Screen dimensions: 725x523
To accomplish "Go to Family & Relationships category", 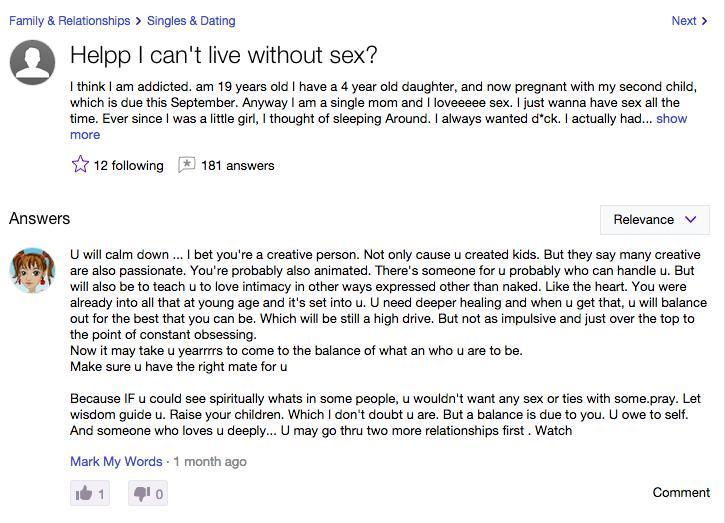I will (x=69, y=21).
